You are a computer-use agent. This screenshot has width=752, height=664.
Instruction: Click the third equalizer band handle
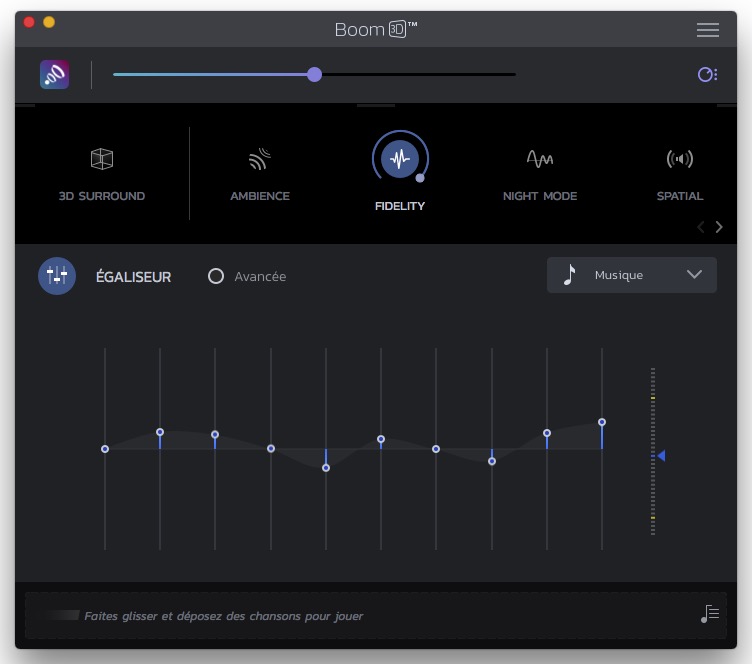click(x=215, y=434)
